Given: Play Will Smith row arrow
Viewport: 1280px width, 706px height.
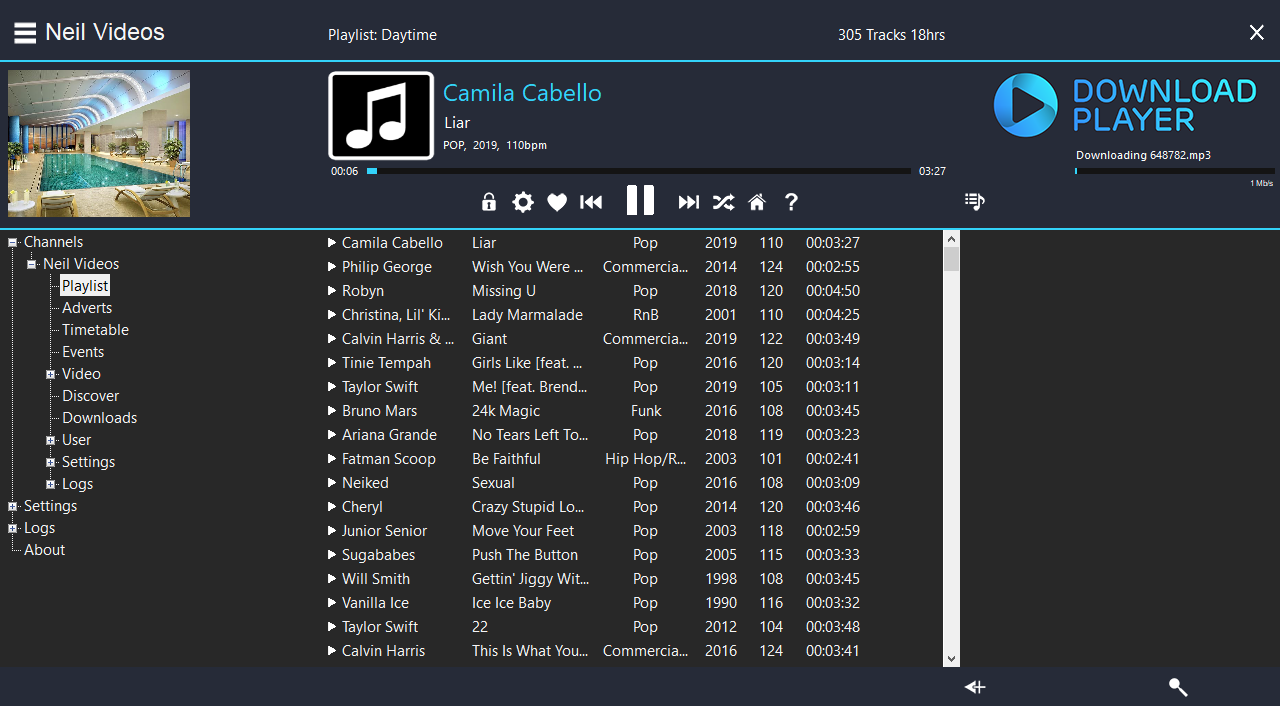Looking at the screenshot, I should (x=332, y=579).
